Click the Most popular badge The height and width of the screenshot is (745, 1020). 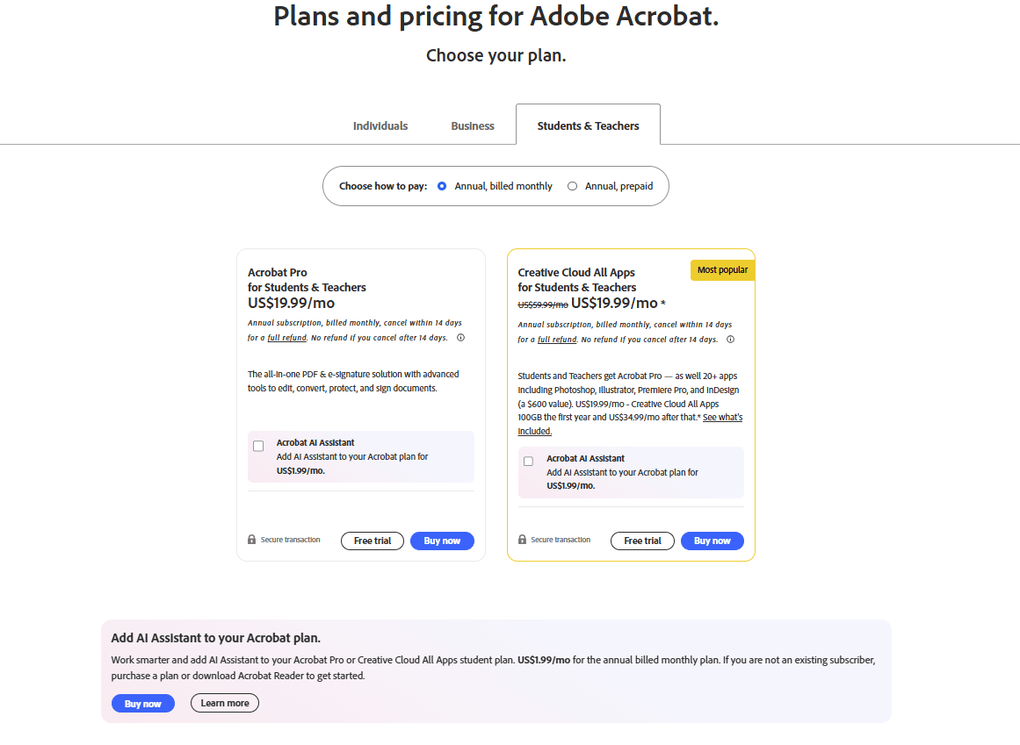(722, 269)
